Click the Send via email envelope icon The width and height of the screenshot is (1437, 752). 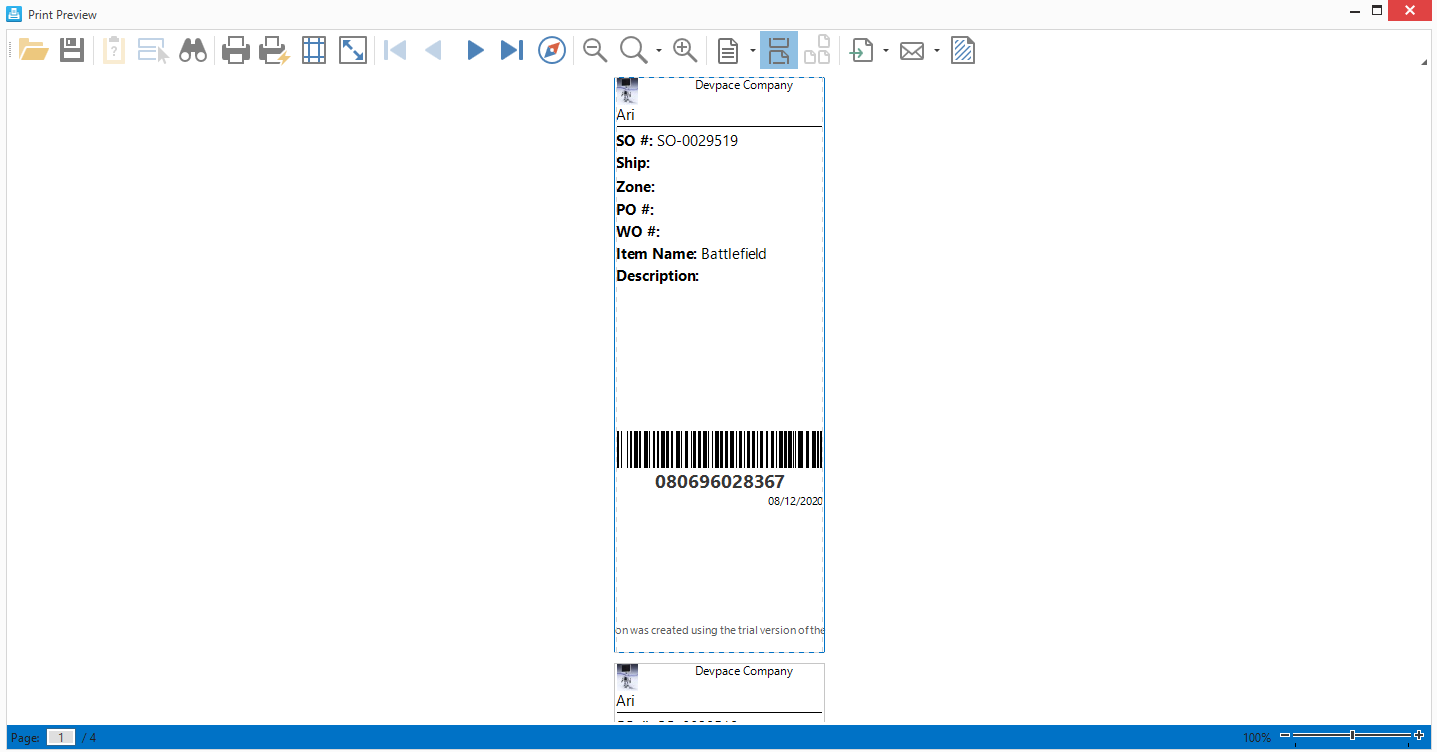912,50
